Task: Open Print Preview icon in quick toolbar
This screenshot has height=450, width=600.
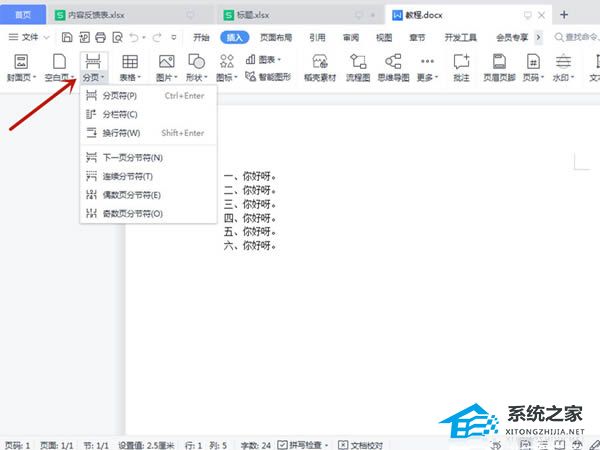Action: click(117, 37)
